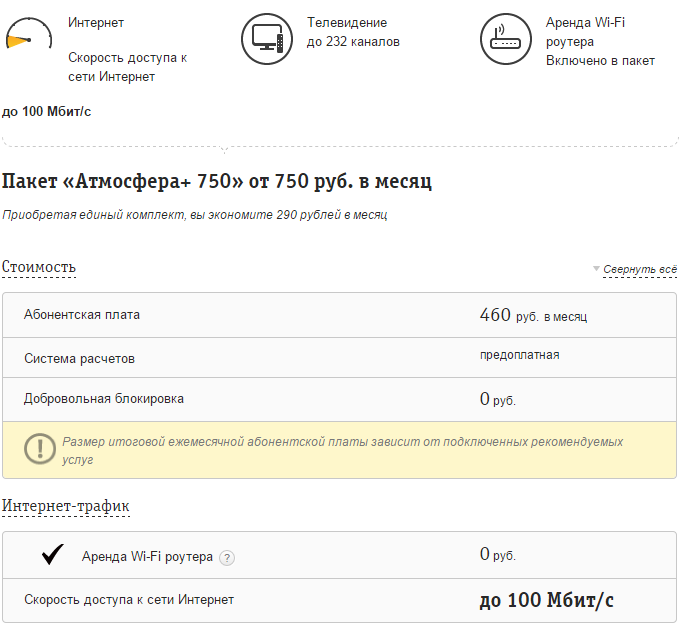This screenshot has width=684, height=629.
Task: Click the Интернет heading text at top
Action: point(97,22)
